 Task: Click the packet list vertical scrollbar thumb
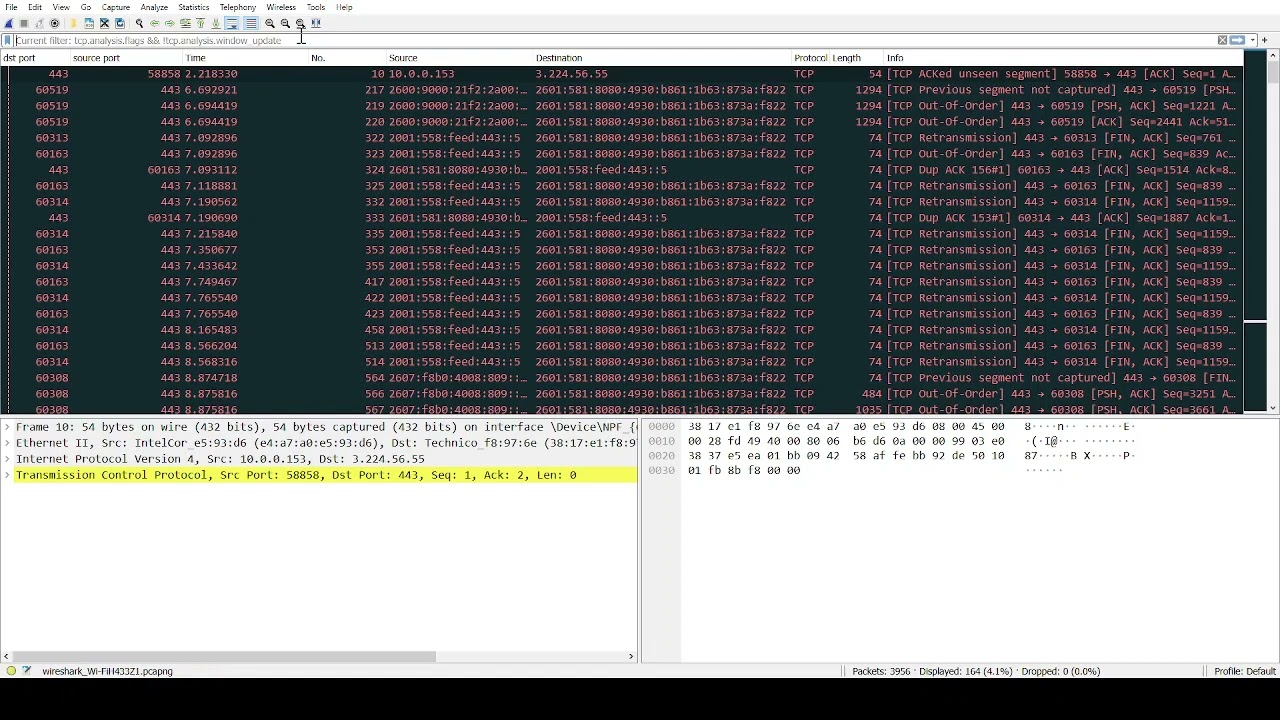(x=1272, y=73)
